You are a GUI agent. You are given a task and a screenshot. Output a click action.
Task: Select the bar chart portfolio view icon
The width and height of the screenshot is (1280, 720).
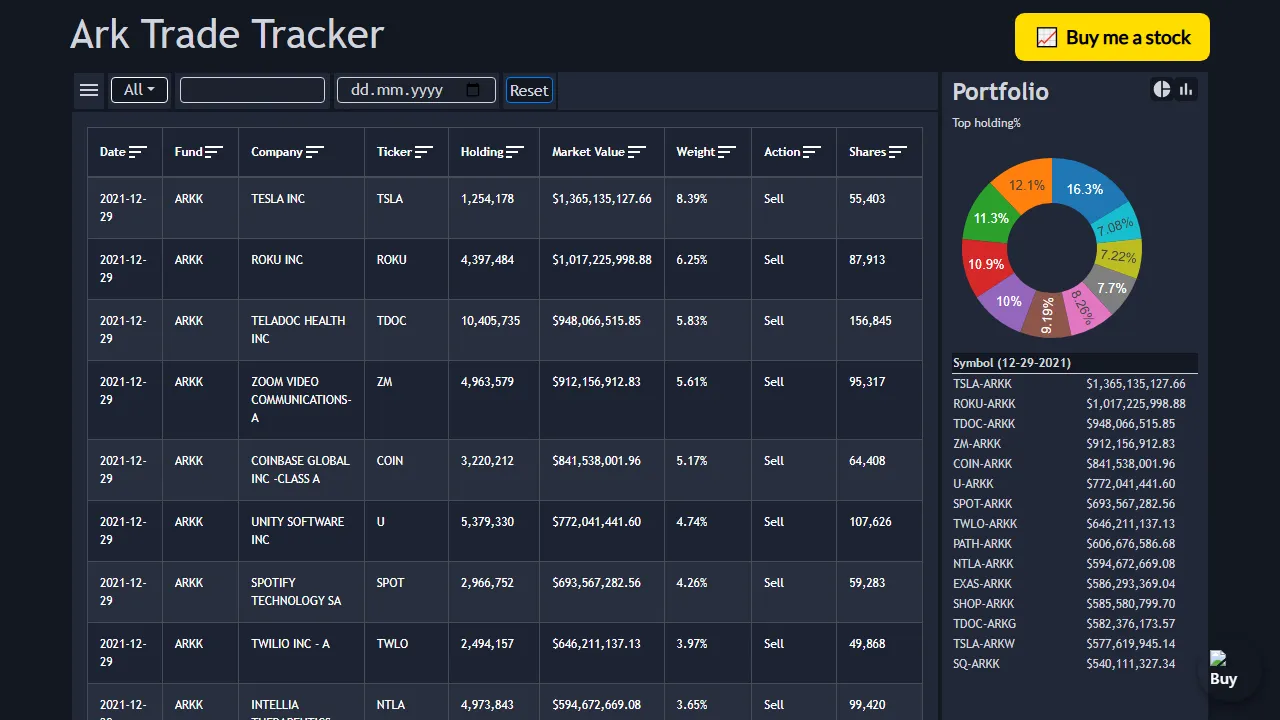tap(1186, 89)
